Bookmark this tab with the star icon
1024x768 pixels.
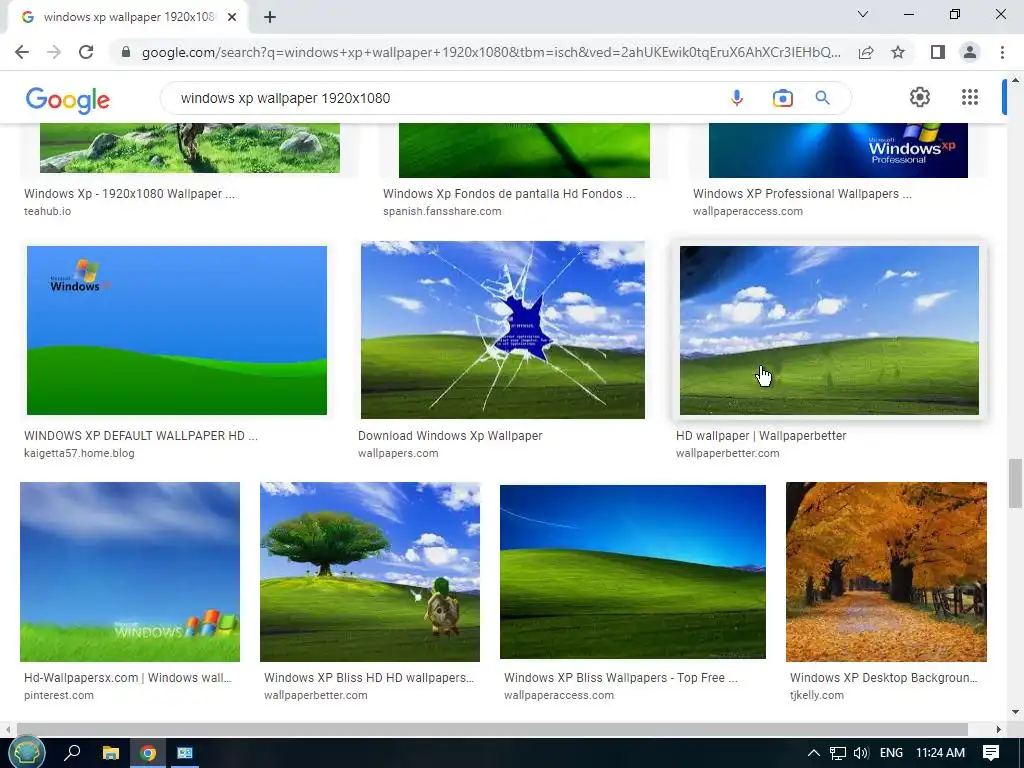coord(898,52)
